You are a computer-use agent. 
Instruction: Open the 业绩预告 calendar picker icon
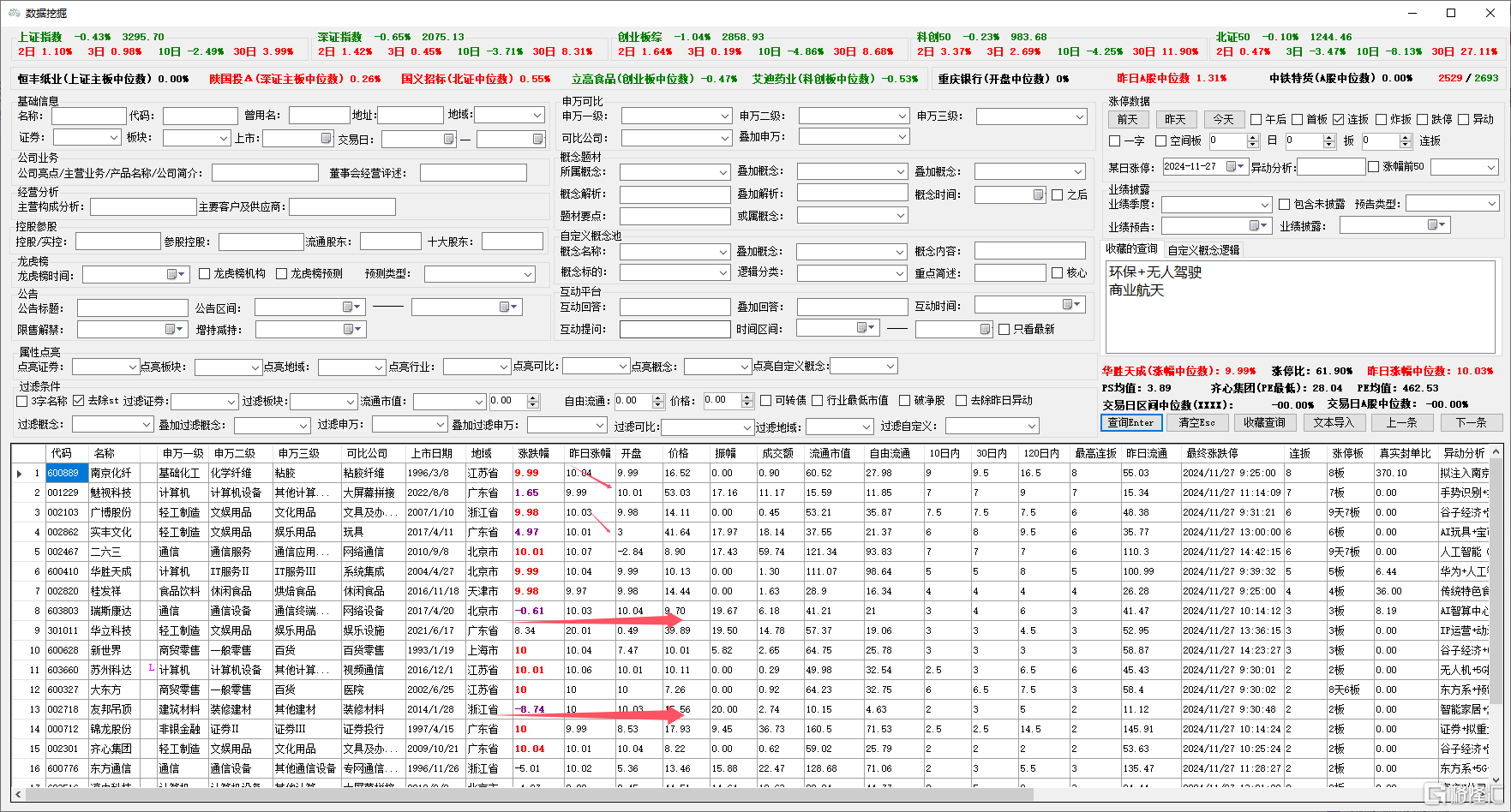[x=1258, y=225]
